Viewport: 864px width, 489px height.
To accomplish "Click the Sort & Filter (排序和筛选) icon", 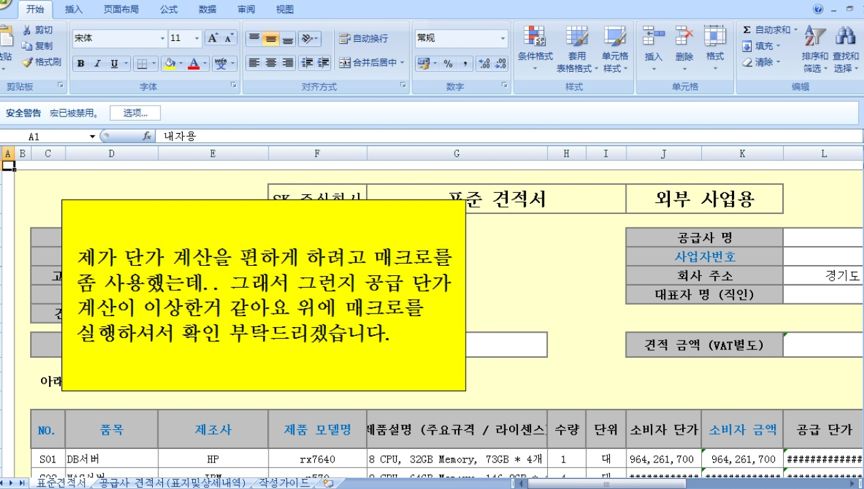I will pyautogui.click(x=815, y=46).
